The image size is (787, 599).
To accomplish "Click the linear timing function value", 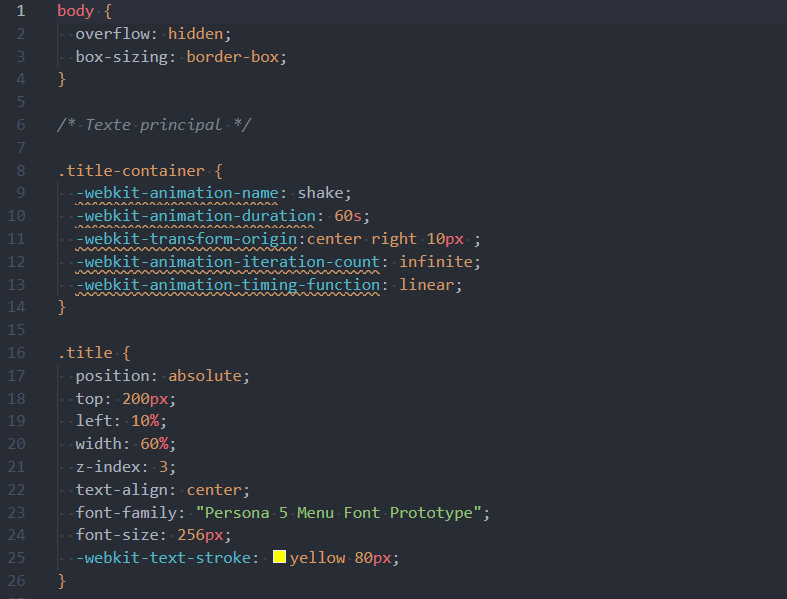I will [x=431, y=284].
